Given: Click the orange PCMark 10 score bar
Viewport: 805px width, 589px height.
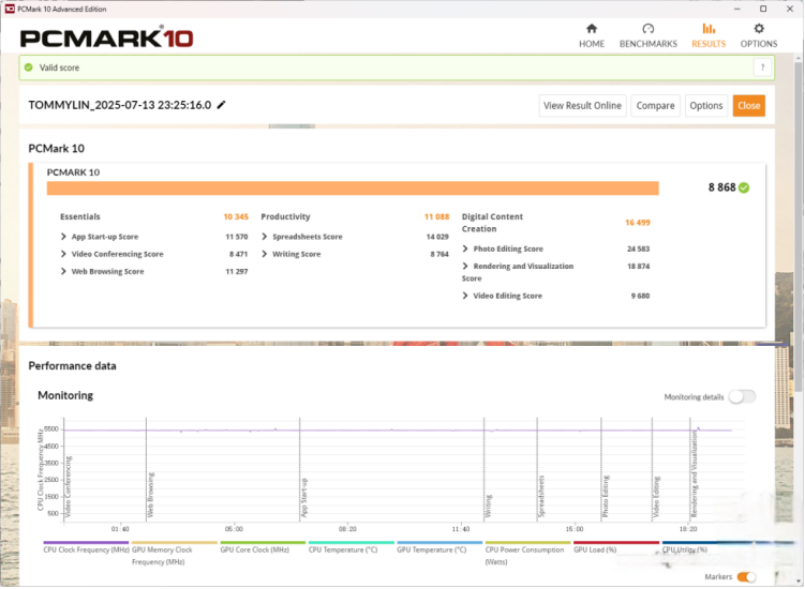Looking at the screenshot, I should pyautogui.click(x=353, y=188).
